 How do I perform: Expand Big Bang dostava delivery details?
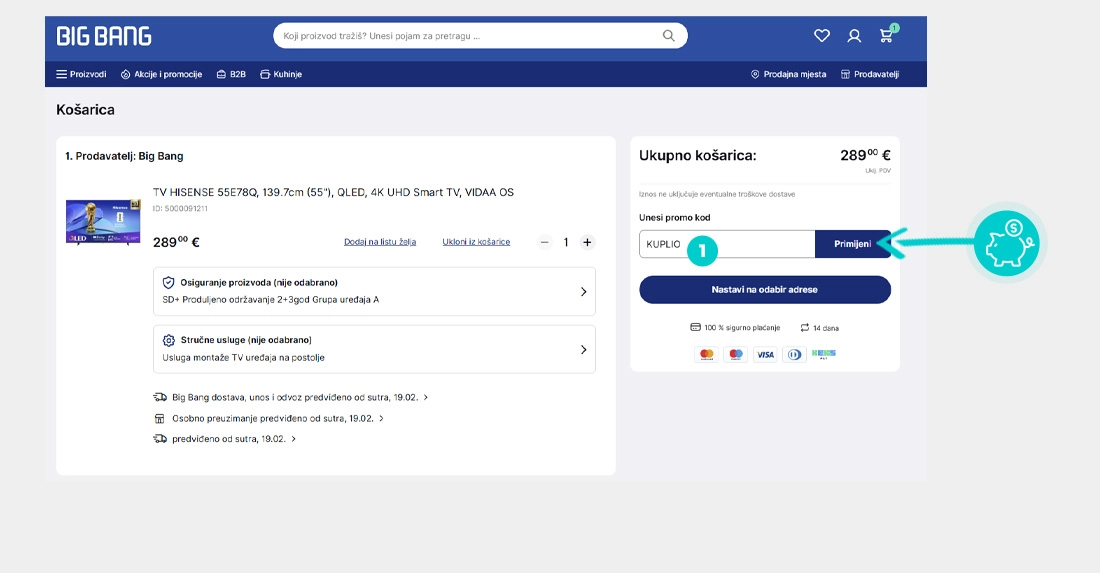(x=290, y=397)
